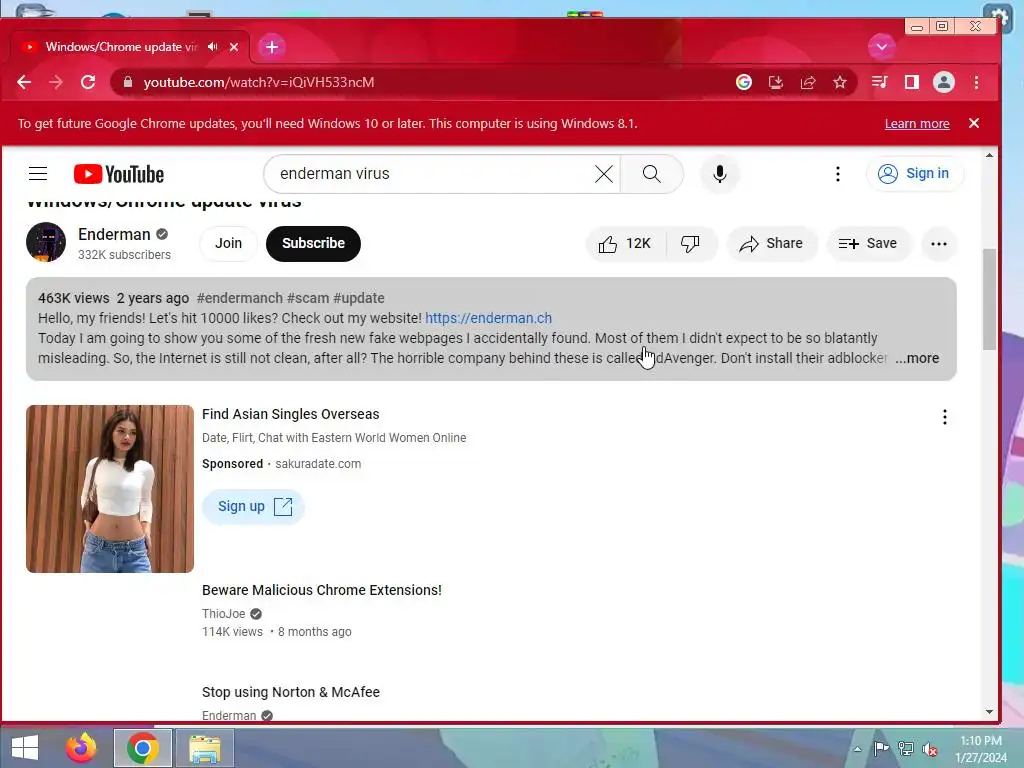The image size is (1024, 768).
Task: Click the Google icon in address bar
Action: click(x=743, y=82)
